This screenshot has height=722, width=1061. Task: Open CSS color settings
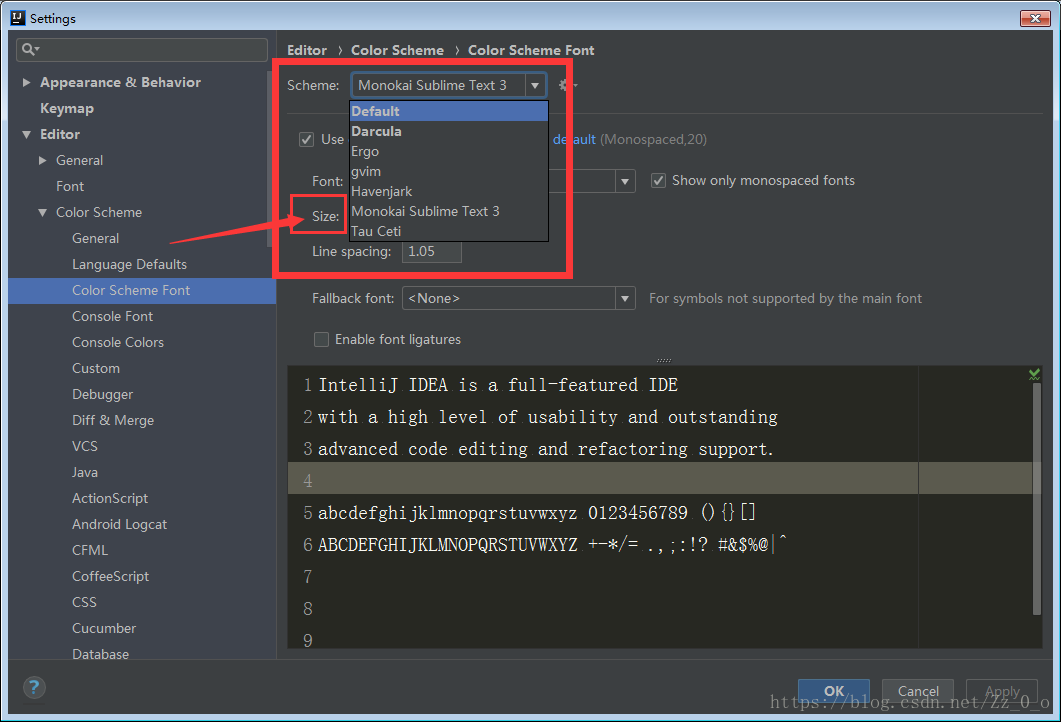85,602
